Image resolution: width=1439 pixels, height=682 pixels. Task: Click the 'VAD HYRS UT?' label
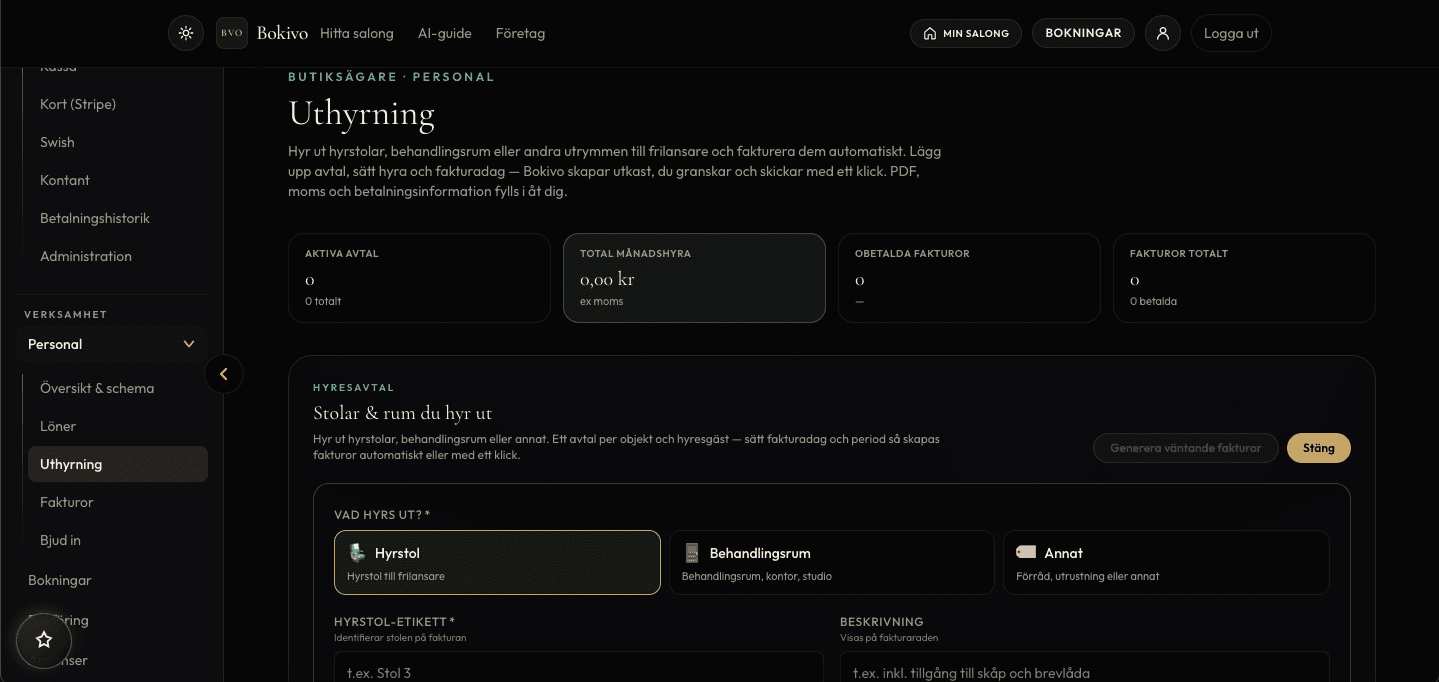click(382, 514)
